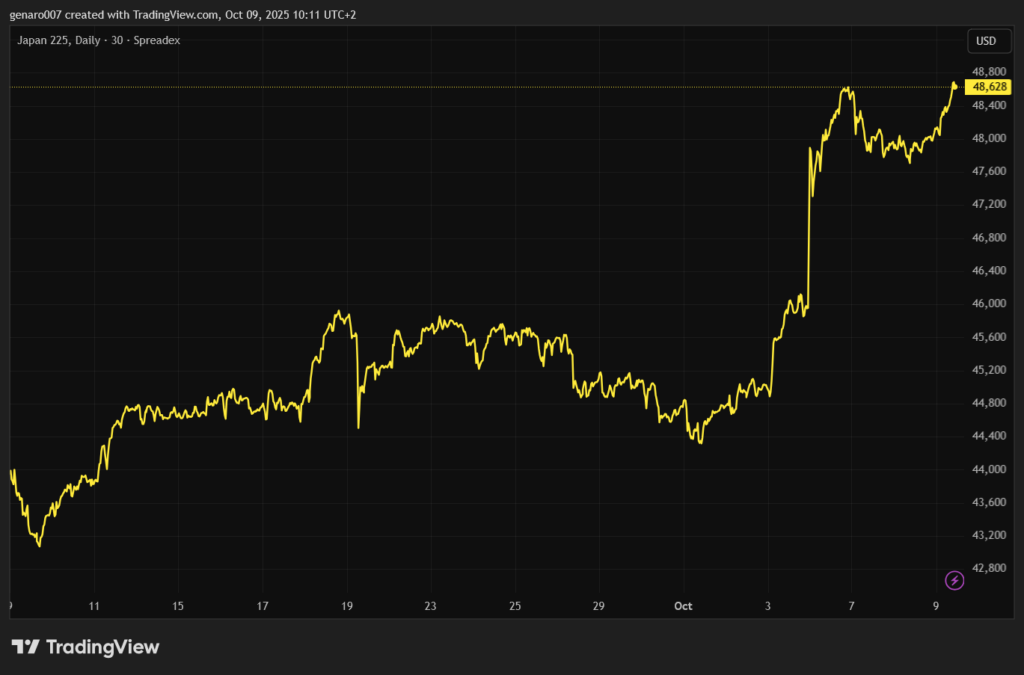
Task: Click the 11 date label on time axis
Action: click(93, 606)
